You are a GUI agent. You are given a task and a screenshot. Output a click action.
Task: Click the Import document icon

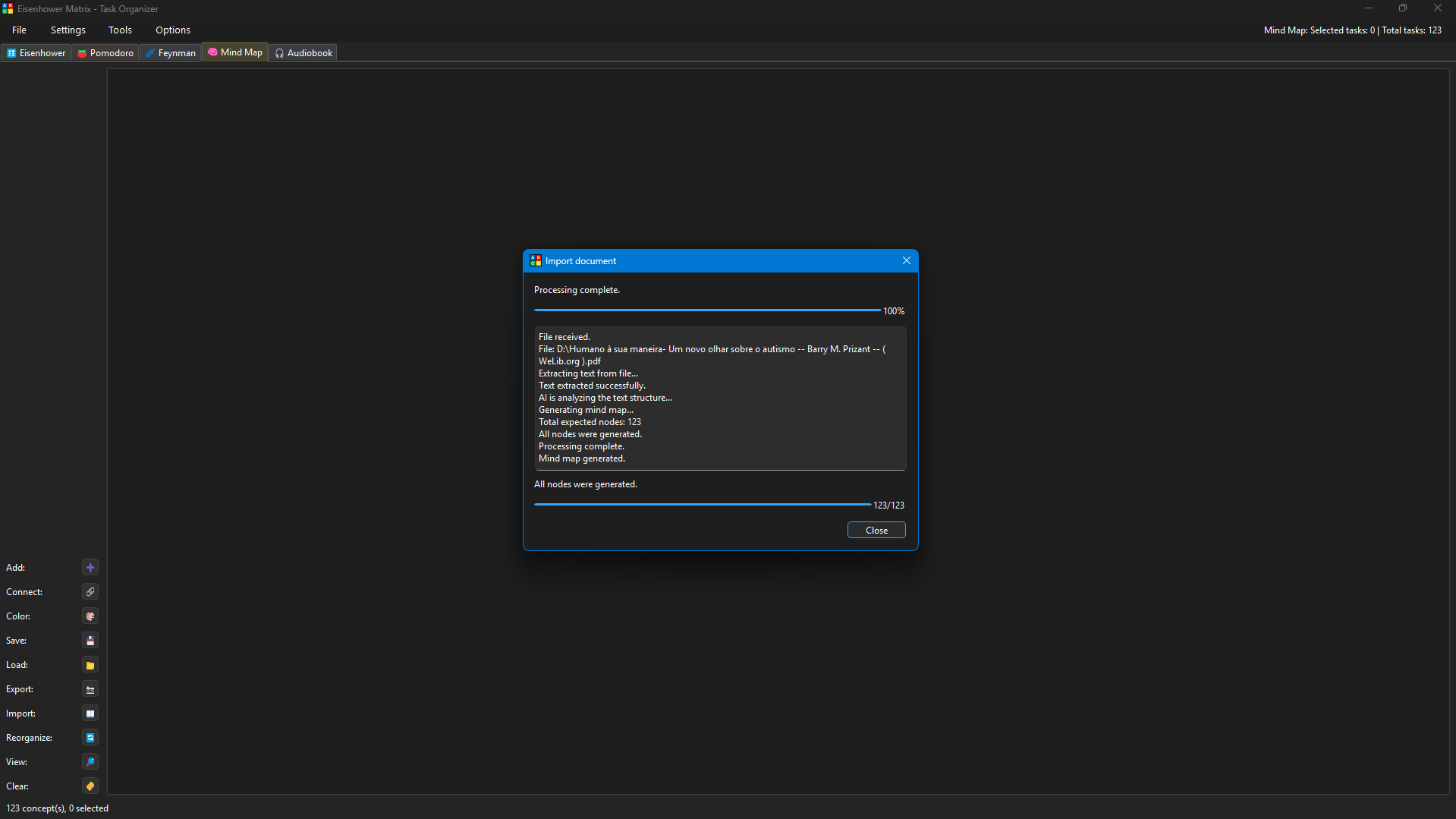90,713
